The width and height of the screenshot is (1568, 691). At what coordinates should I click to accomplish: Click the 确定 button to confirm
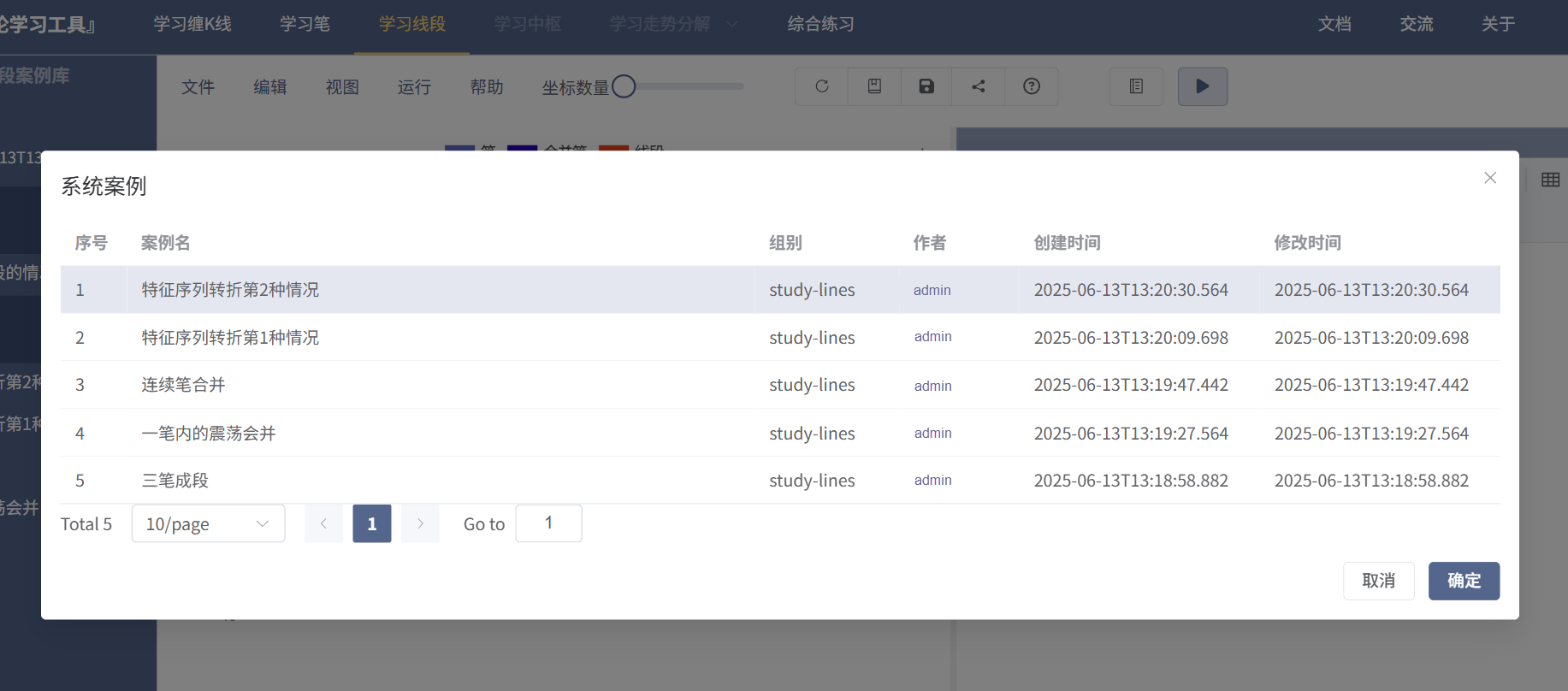pos(1463,581)
